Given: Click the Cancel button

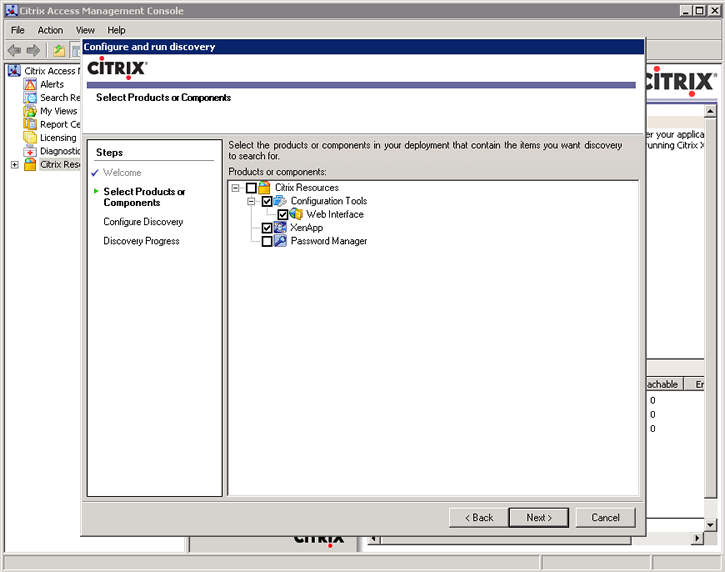Looking at the screenshot, I should coord(605,517).
